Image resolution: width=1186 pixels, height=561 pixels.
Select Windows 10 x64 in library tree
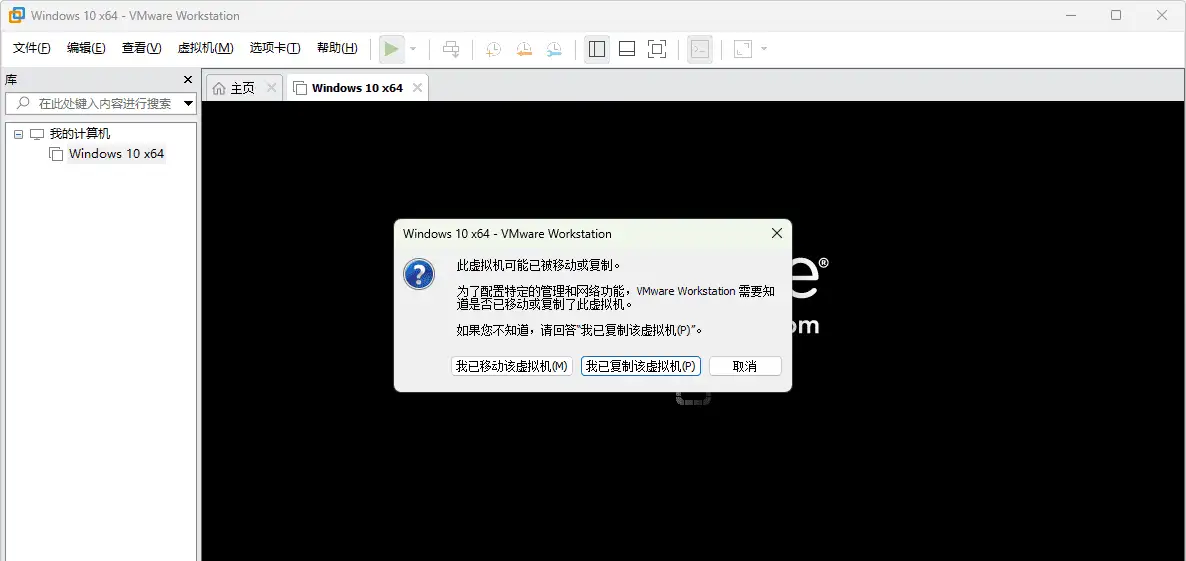(116, 153)
